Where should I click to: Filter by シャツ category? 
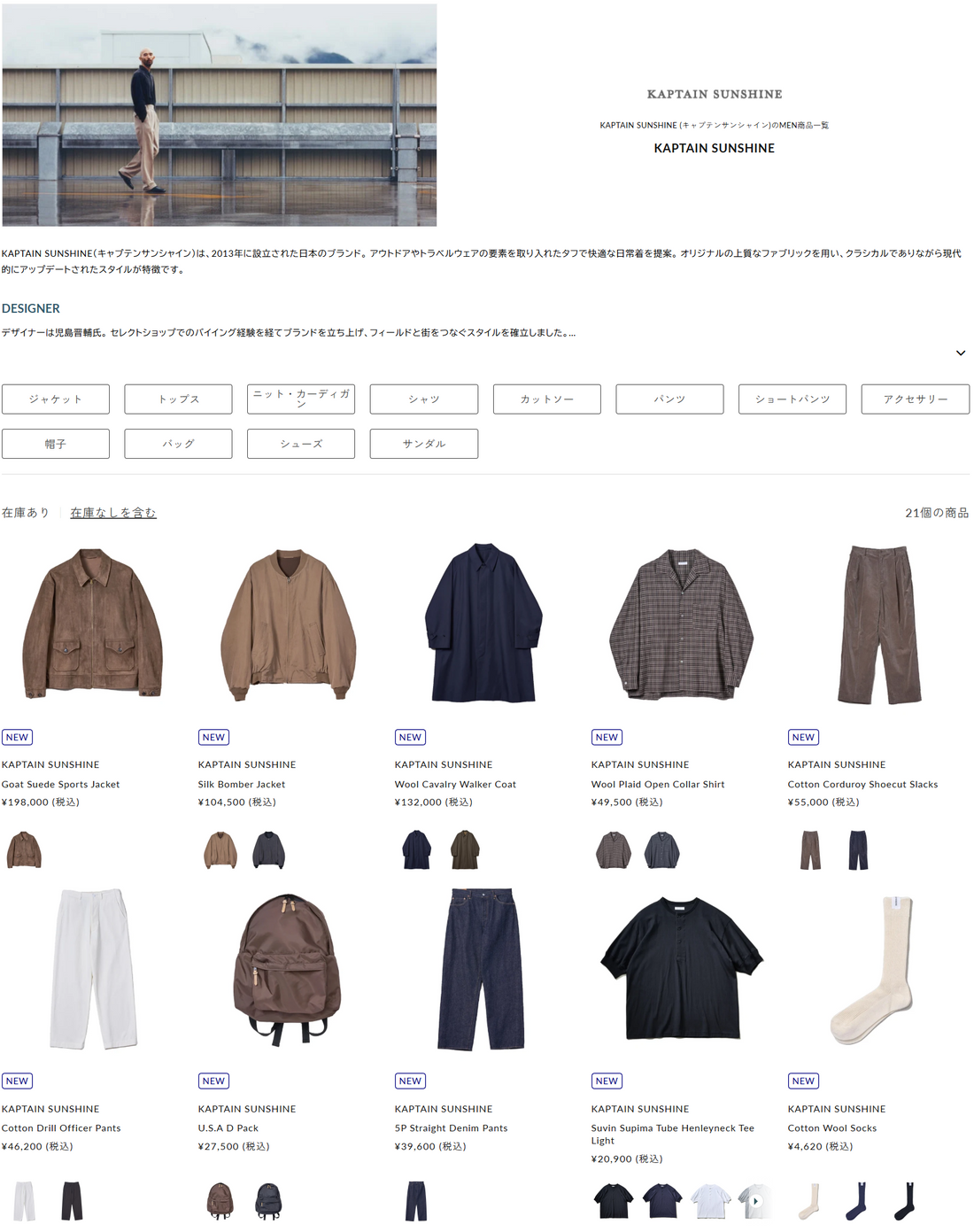pyautogui.click(x=424, y=399)
